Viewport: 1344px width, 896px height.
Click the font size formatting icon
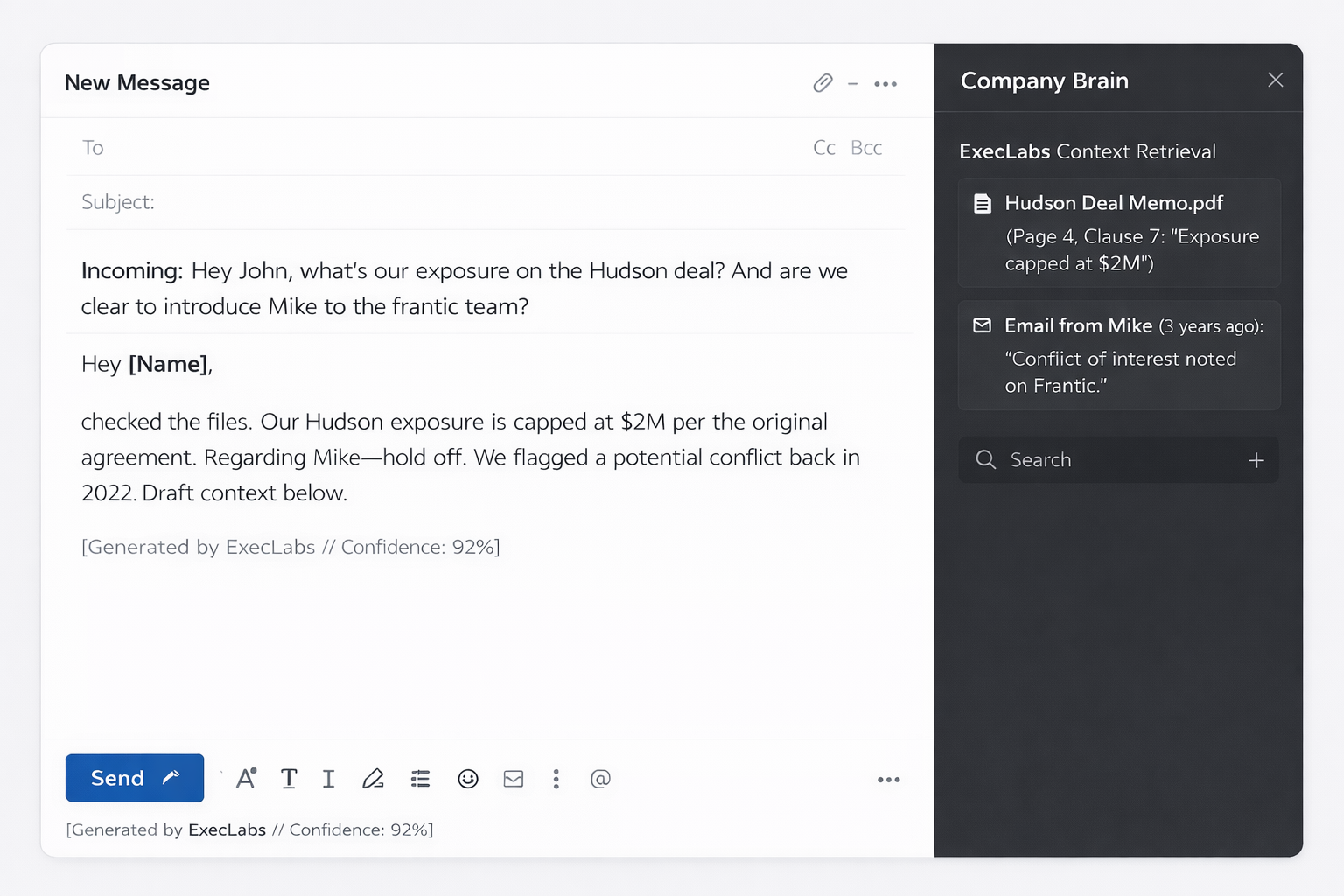(246, 779)
